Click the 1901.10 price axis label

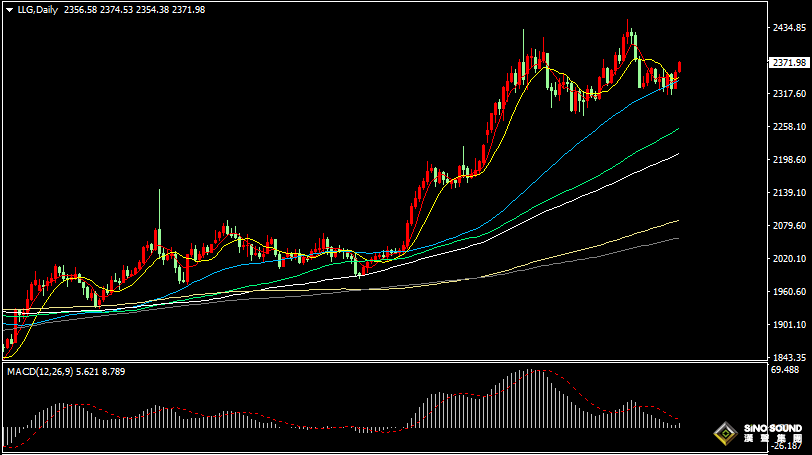[788, 325]
